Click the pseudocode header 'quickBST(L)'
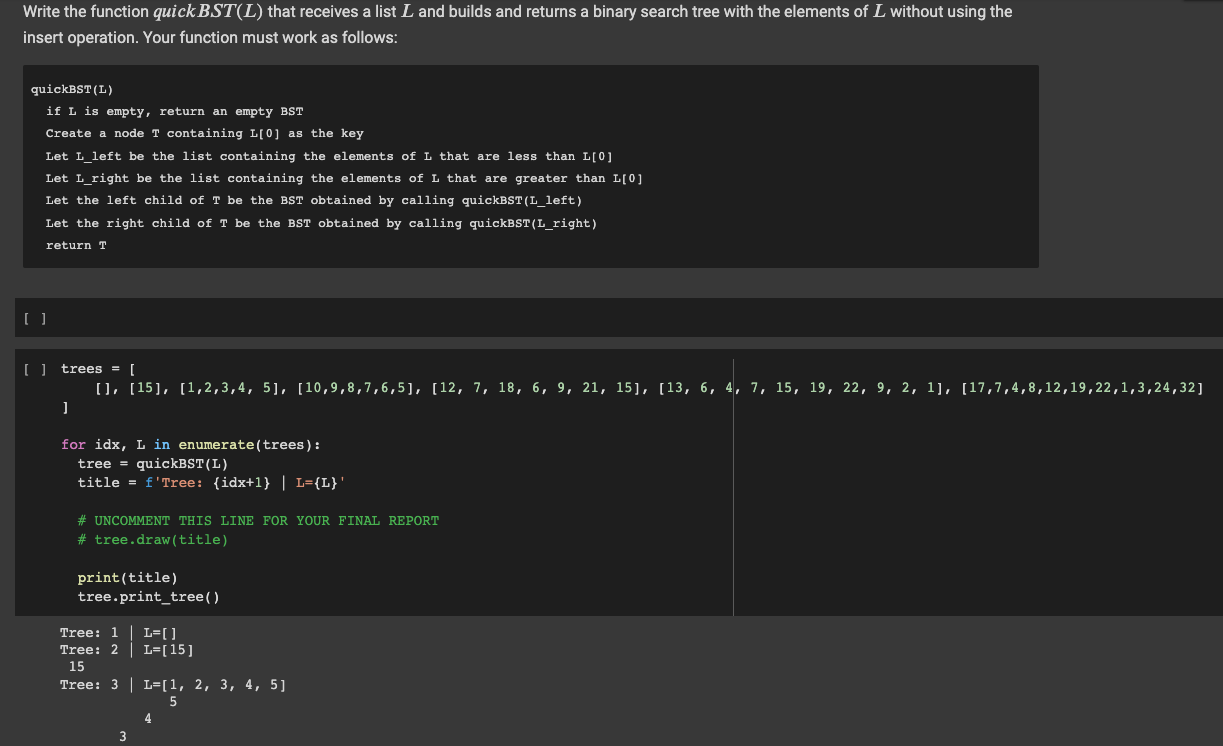Image resolution: width=1223 pixels, height=746 pixels. coord(72,89)
